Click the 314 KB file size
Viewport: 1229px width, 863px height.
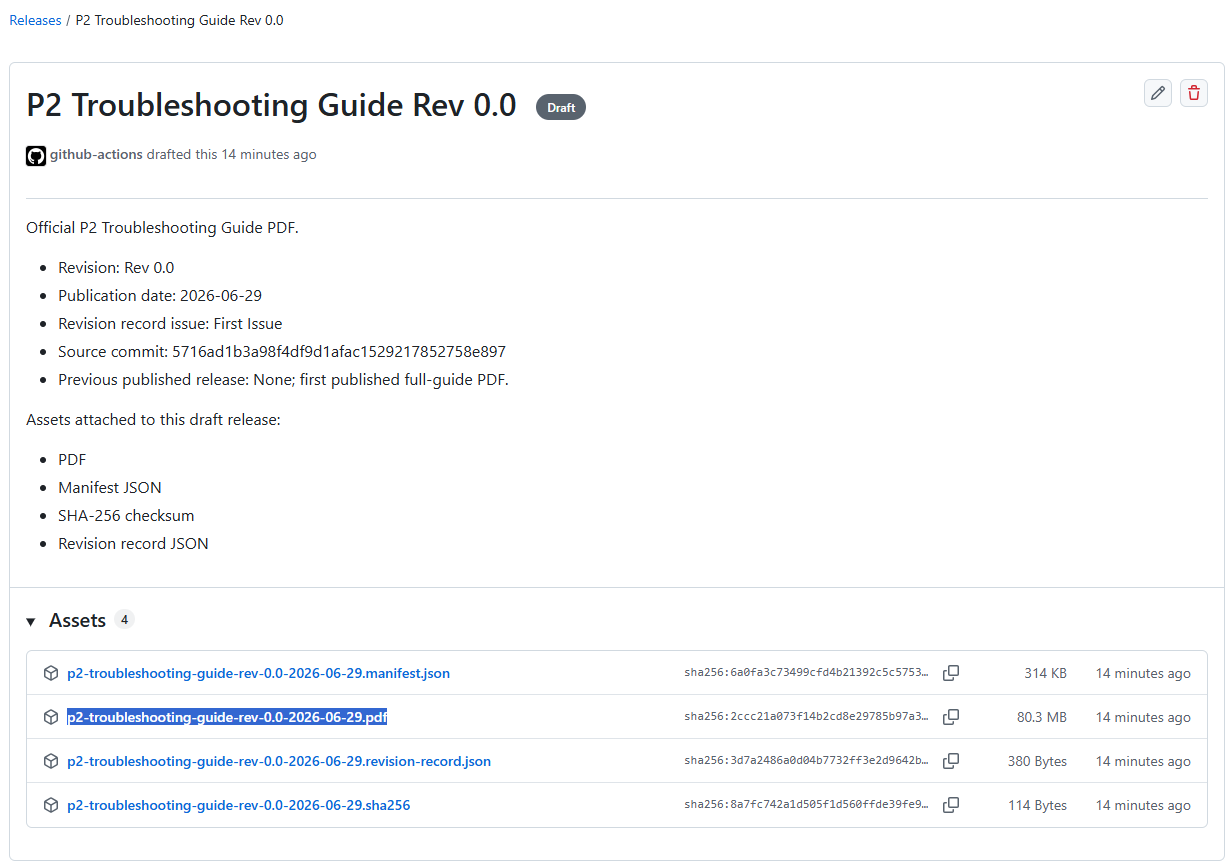1045,673
